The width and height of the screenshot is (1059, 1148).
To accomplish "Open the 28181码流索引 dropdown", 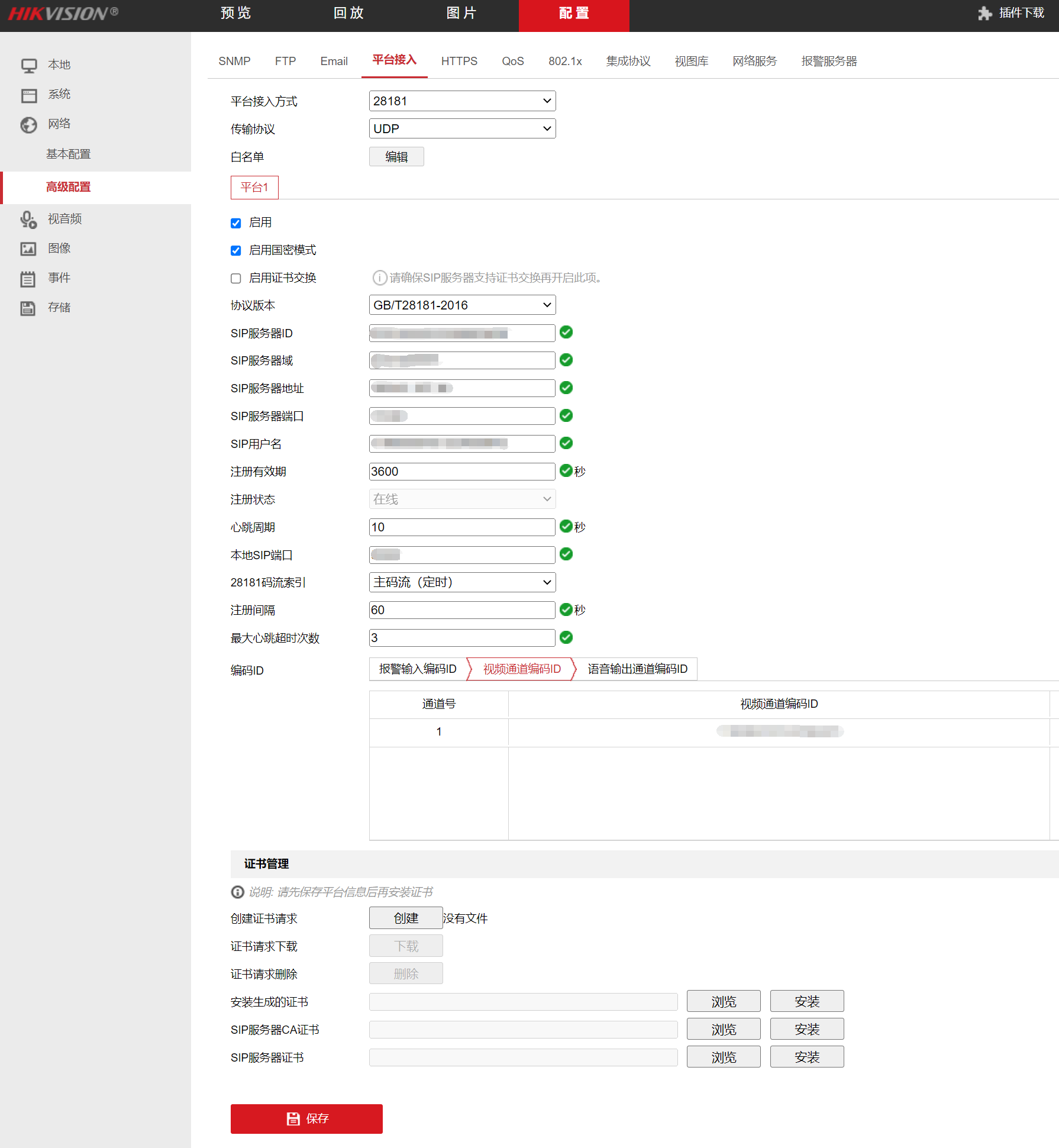I will coord(462,583).
